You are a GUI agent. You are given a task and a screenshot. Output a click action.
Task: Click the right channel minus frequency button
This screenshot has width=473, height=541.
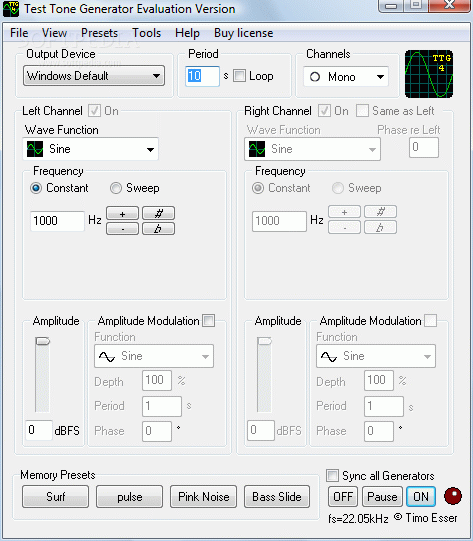(344, 227)
